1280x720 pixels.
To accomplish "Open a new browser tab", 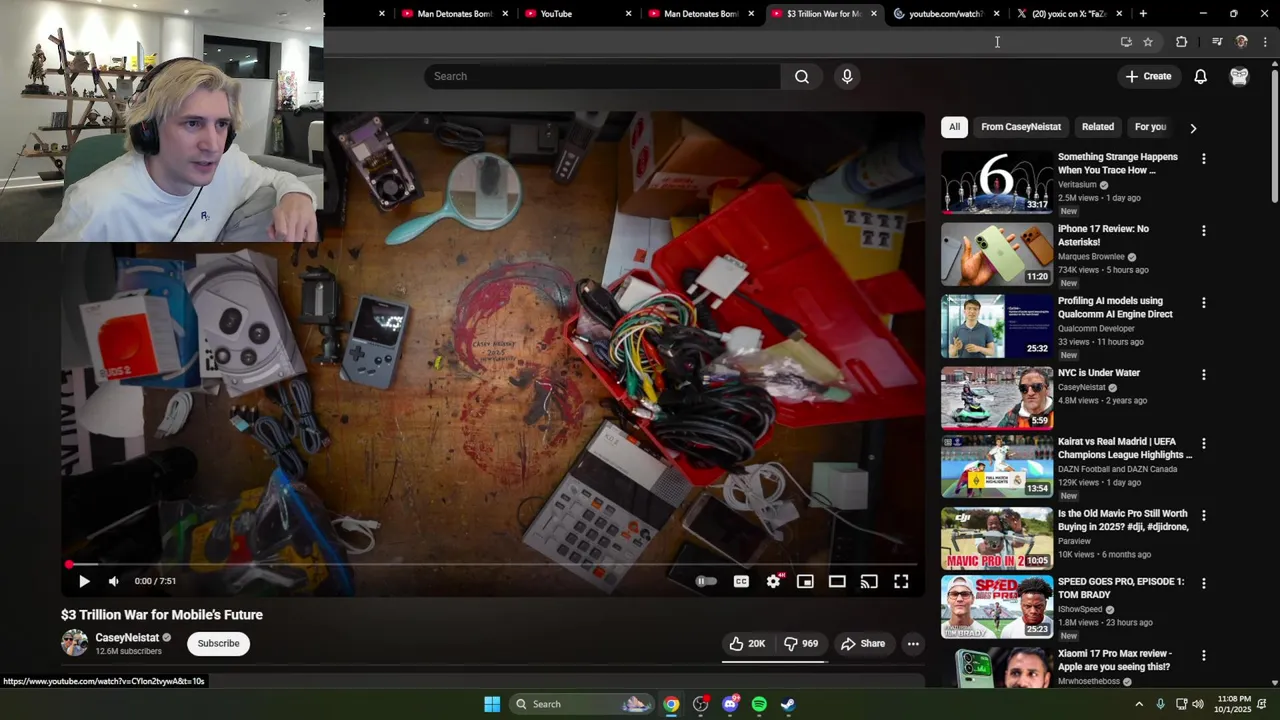I will [x=1143, y=14].
